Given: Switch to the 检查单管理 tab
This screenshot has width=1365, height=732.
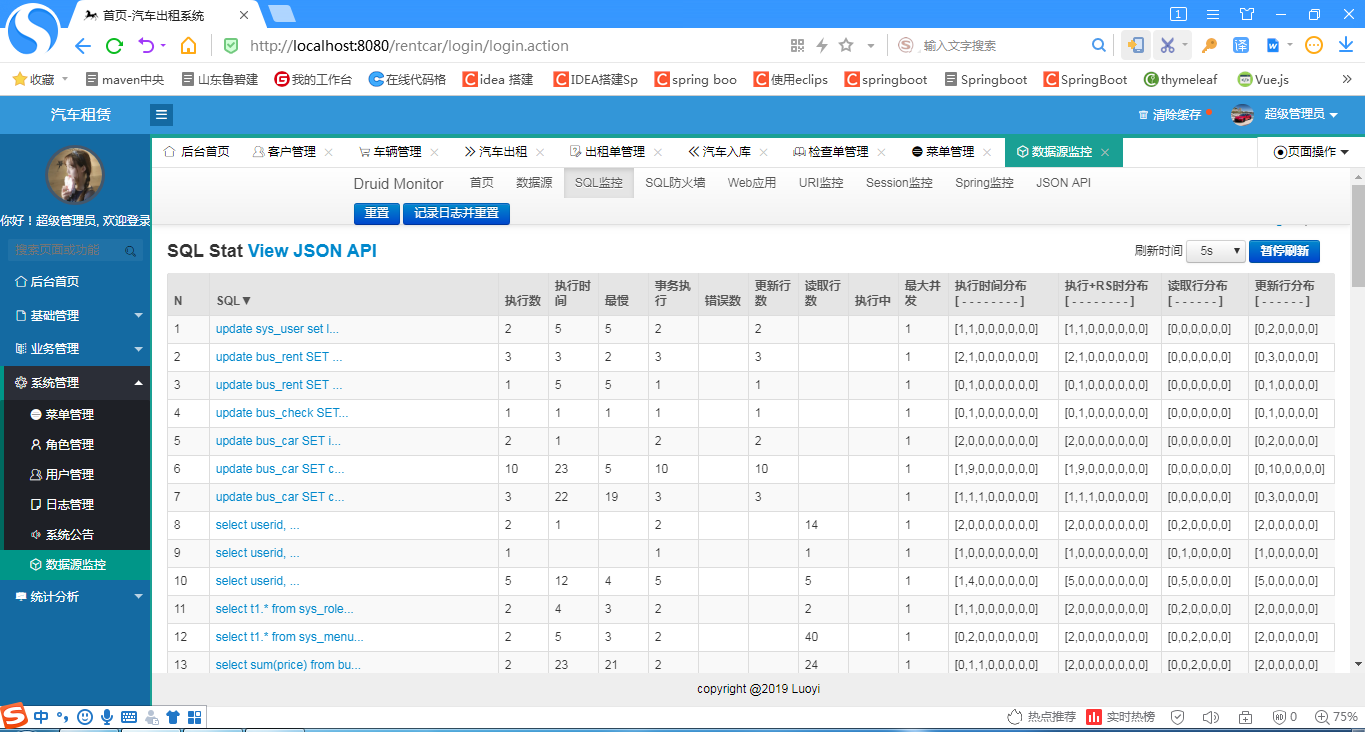Looking at the screenshot, I should pos(830,152).
